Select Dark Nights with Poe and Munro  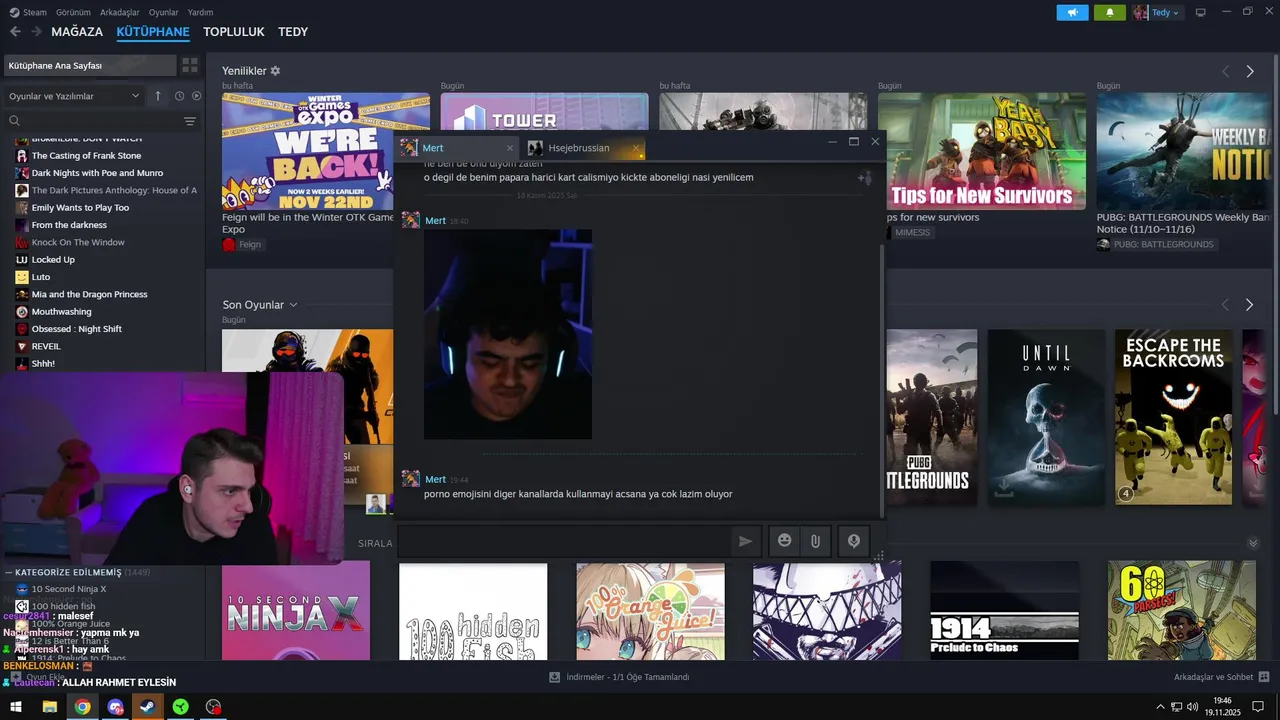[97, 173]
